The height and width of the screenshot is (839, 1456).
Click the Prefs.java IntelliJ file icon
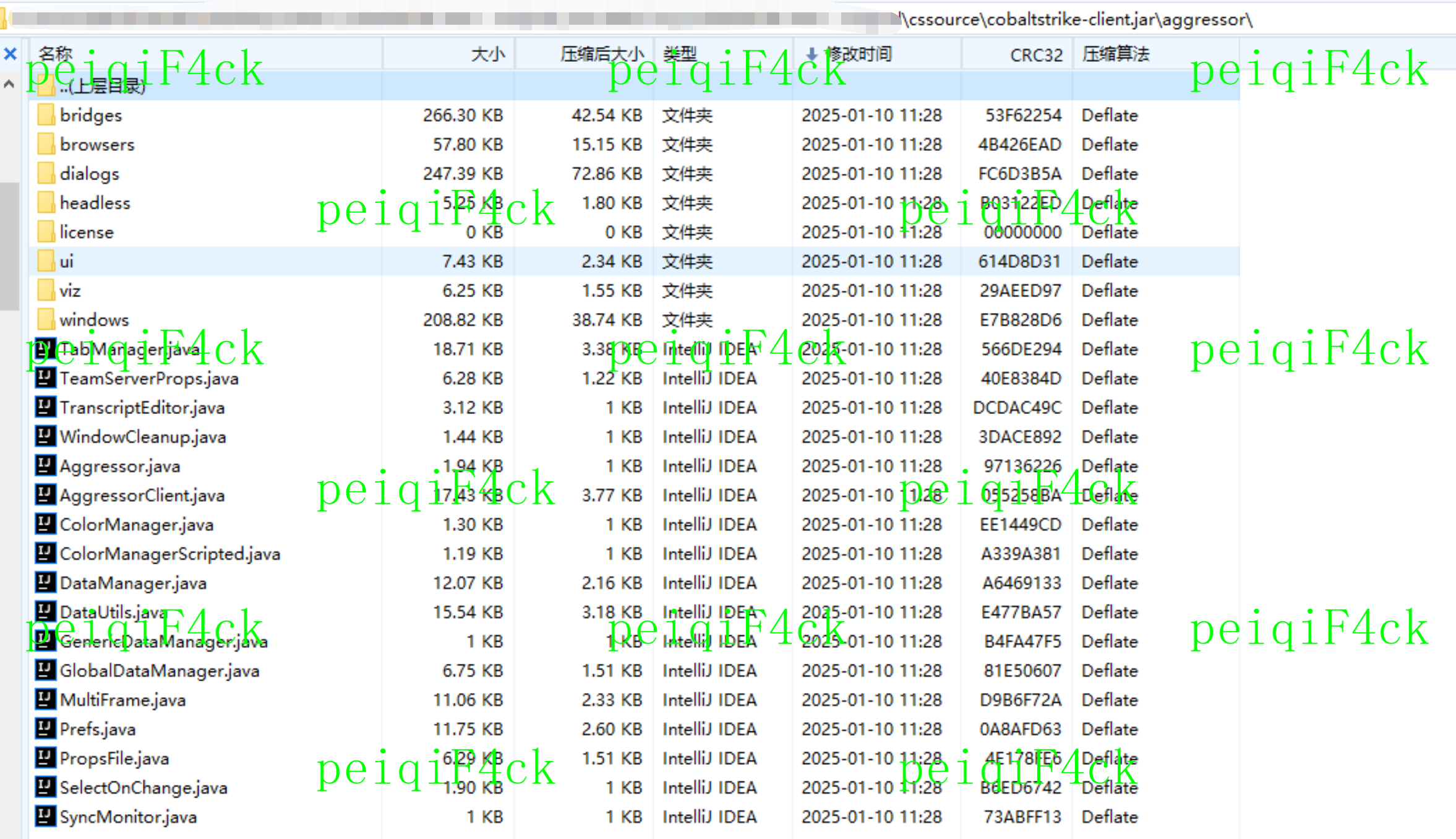pyautogui.click(x=45, y=728)
